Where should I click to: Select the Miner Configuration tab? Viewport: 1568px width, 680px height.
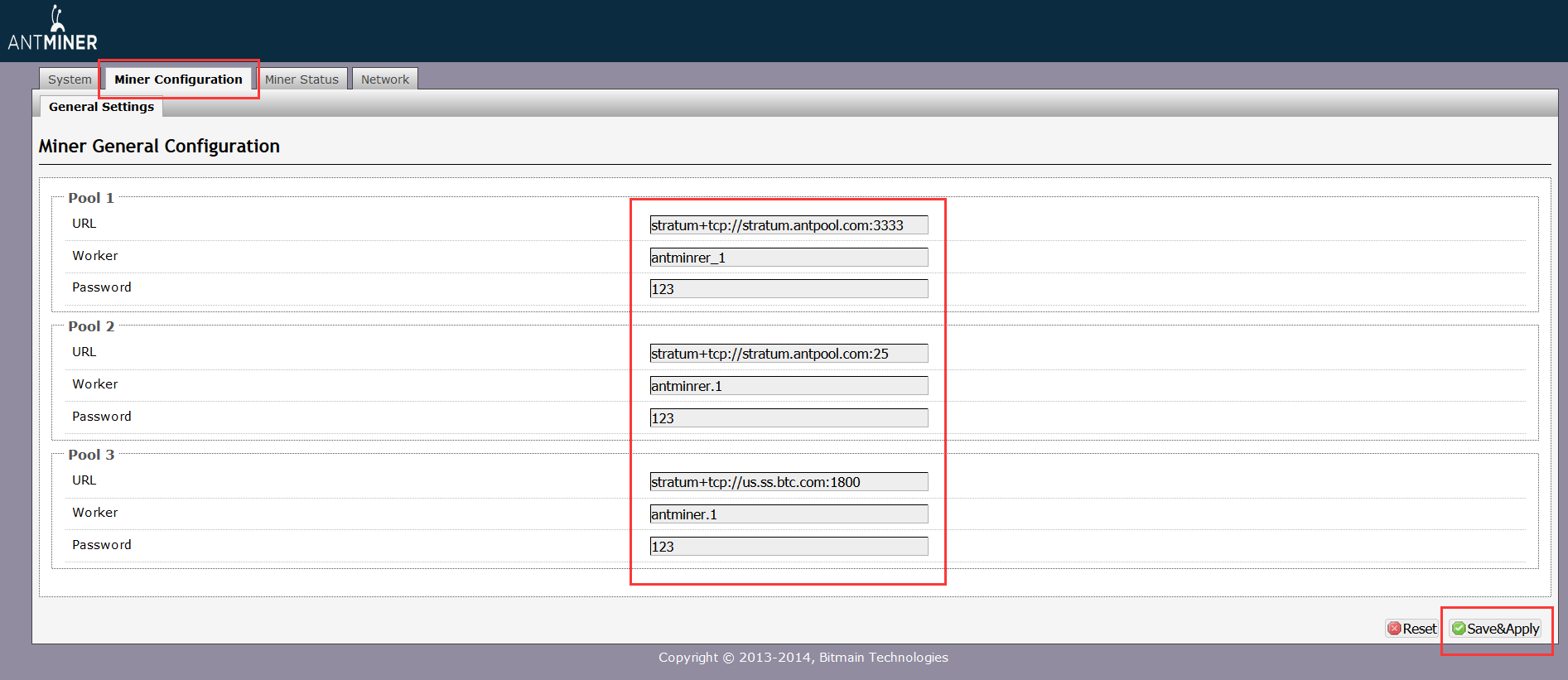click(x=178, y=80)
